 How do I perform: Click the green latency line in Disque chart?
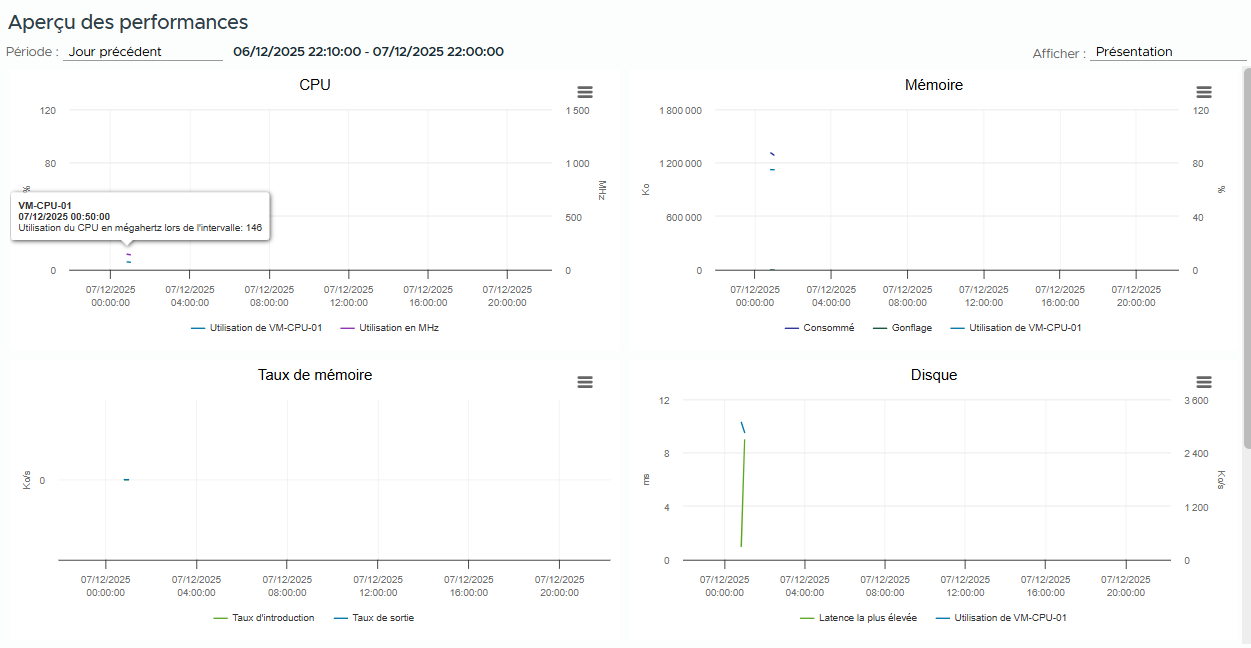[743, 490]
